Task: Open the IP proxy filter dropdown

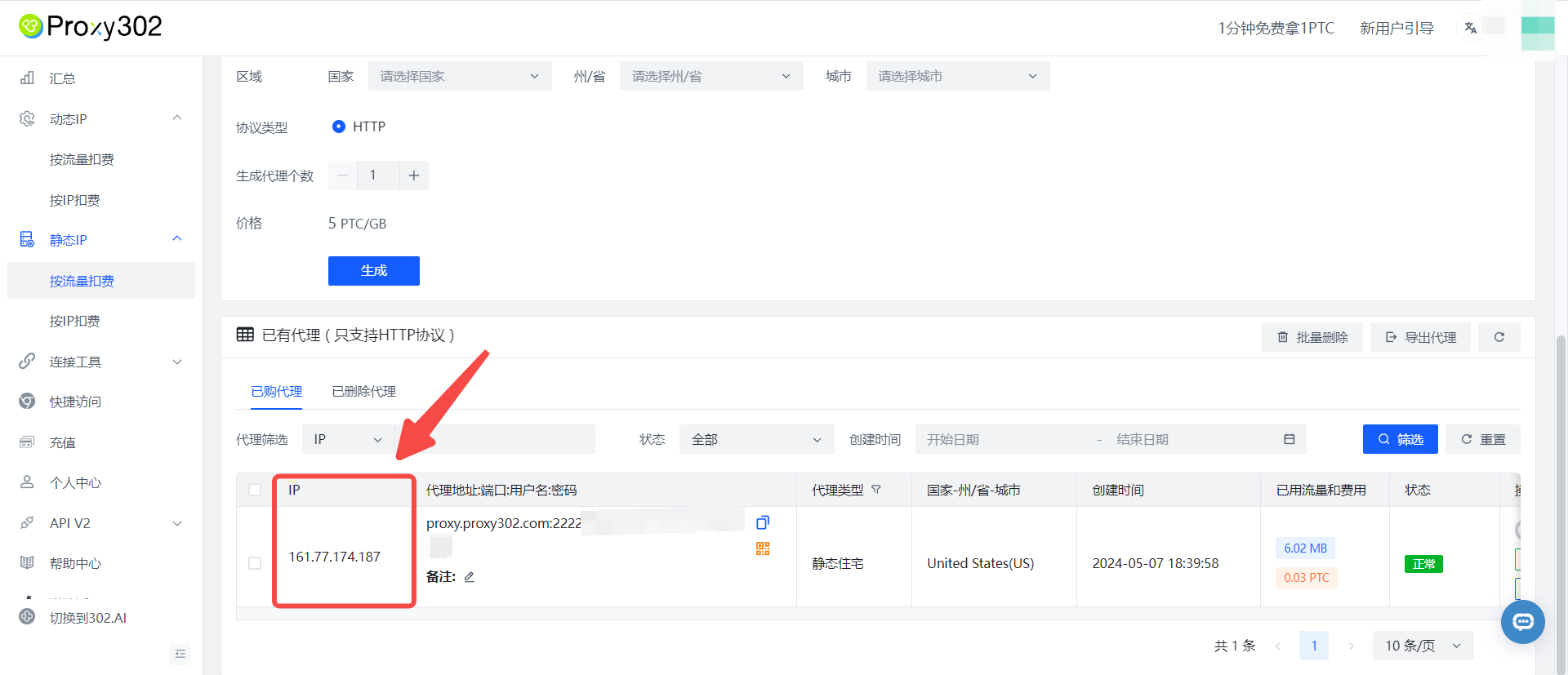Action: coord(349,439)
